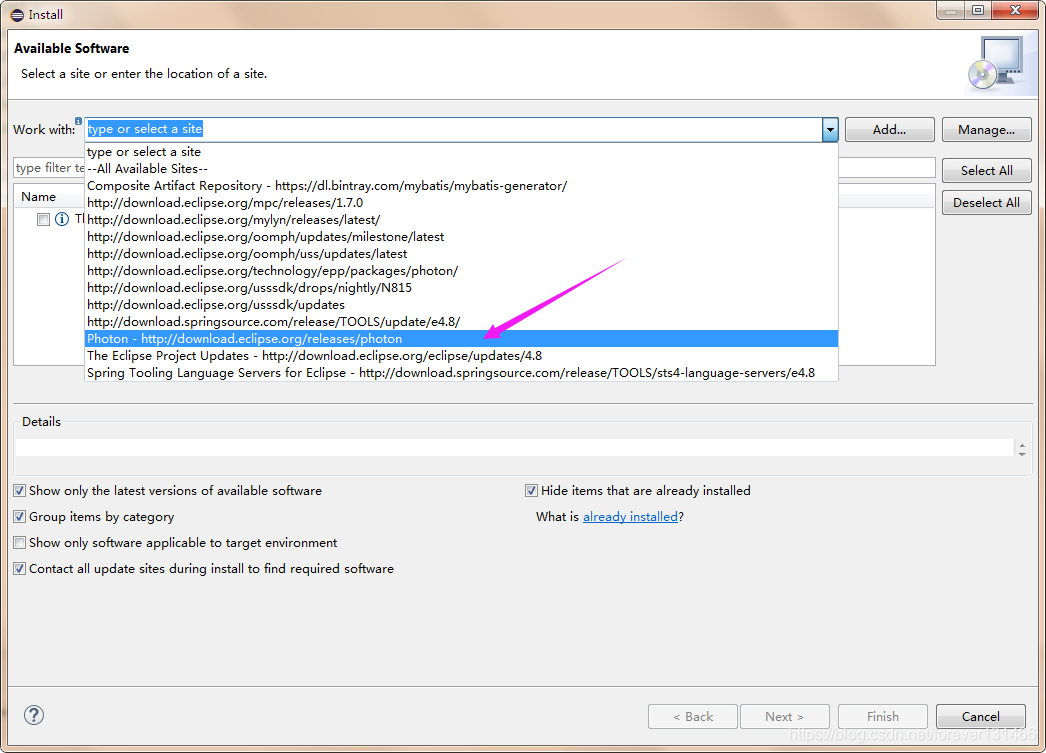This screenshot has width=1046, height=753.
Task: Select the mylyn/releases/latest site
Action: point(461,220)
